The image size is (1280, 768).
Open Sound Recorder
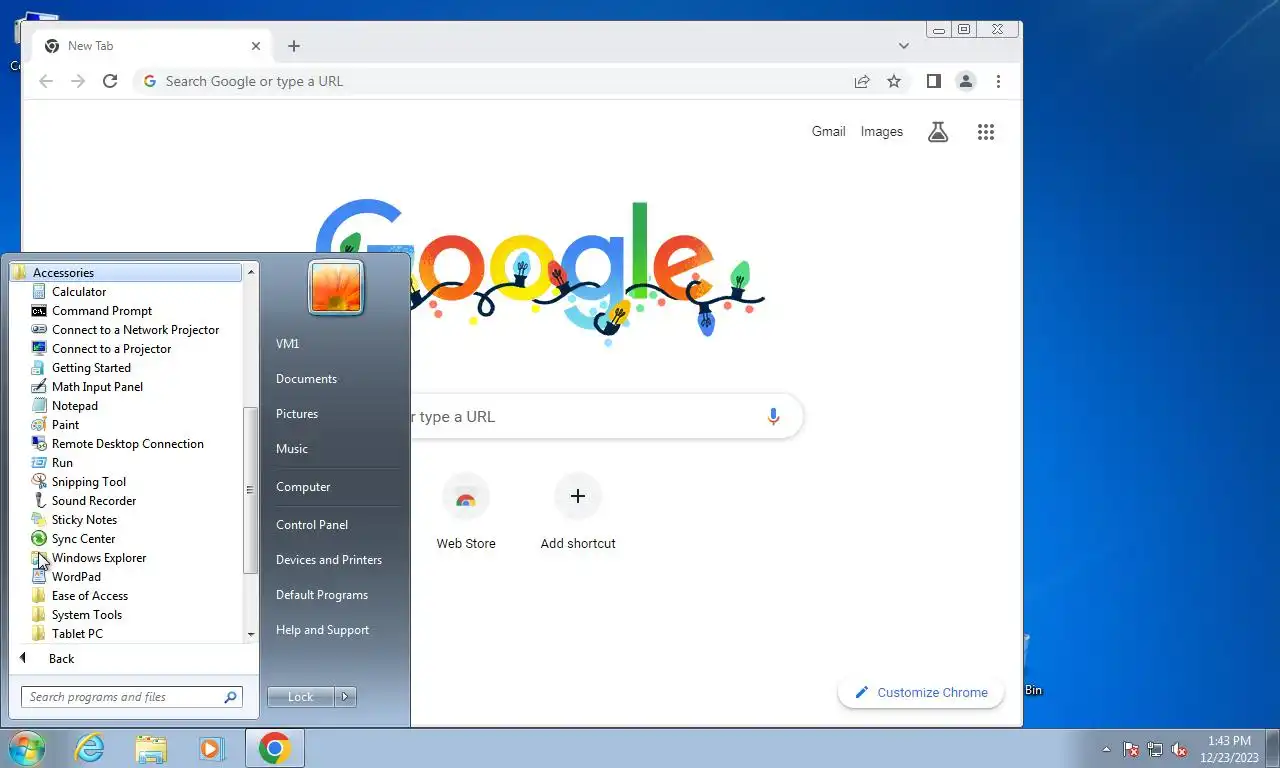click(93, 501)
